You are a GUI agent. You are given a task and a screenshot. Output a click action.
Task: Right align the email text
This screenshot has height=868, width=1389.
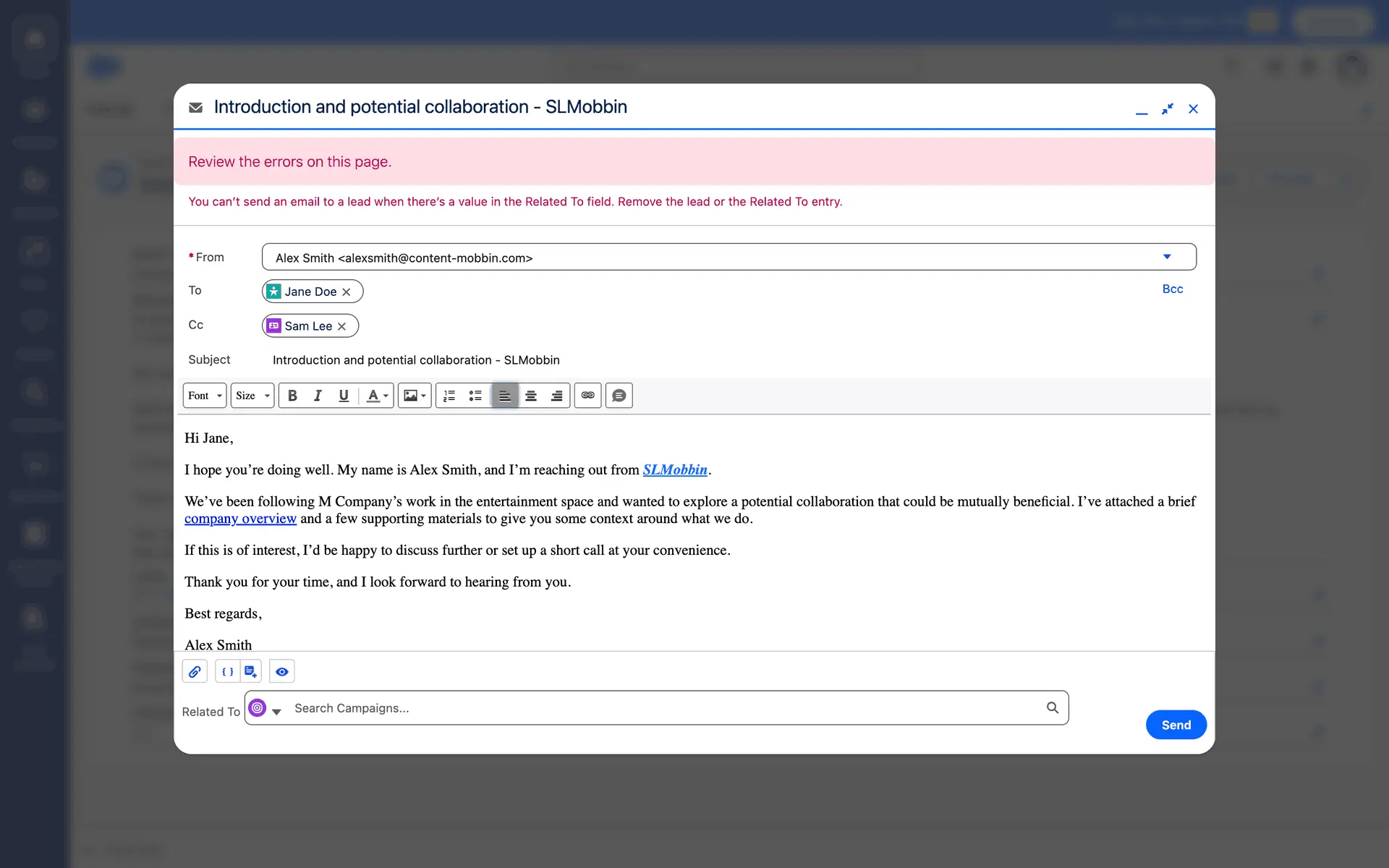coord(557,396)
